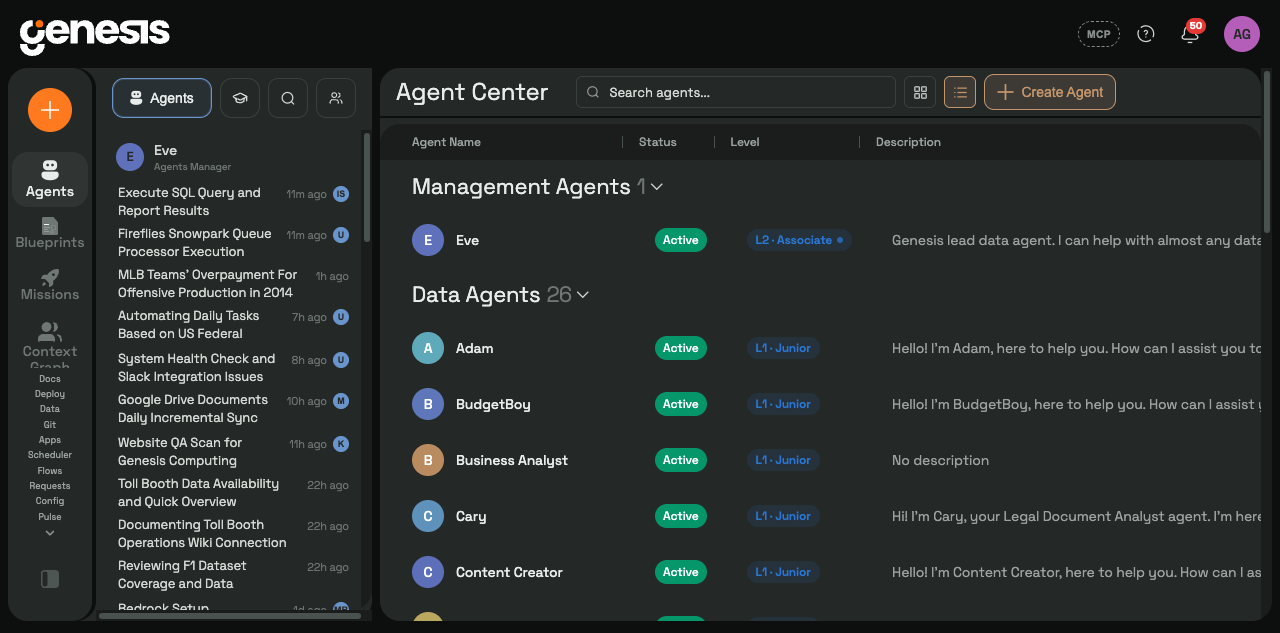Open Git in the sidebar
Viewport: 1280px width, 633px height.
point(50,425)
